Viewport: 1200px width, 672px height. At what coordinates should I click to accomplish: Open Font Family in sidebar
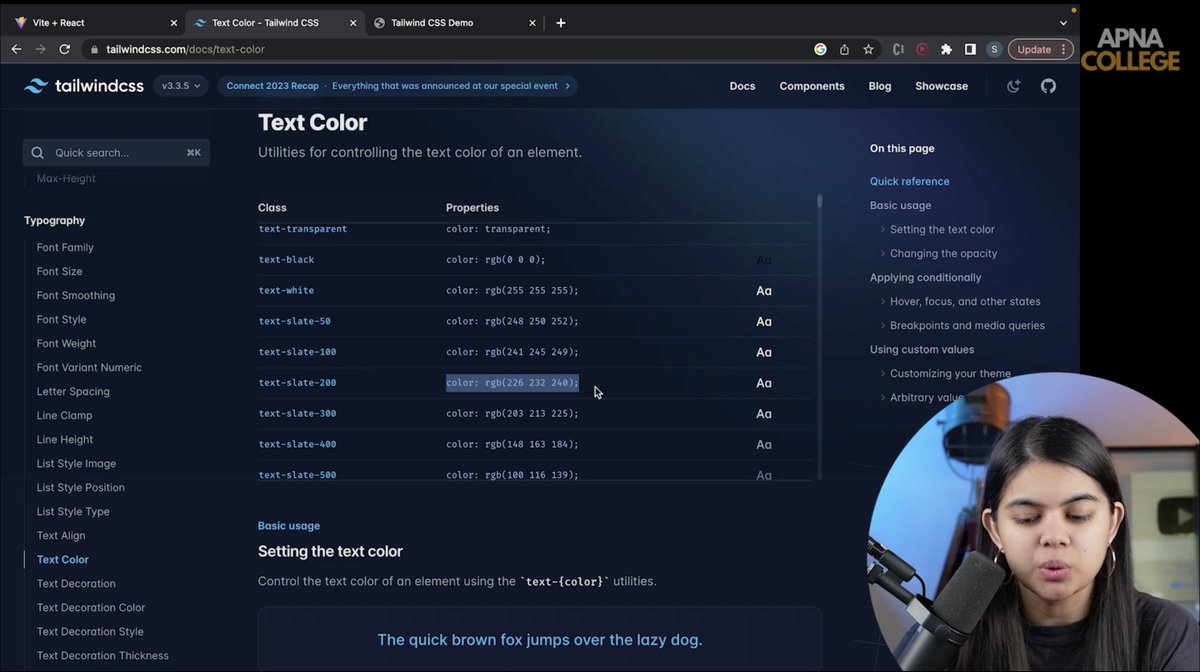pyautogui.click(x=65, y=247)
